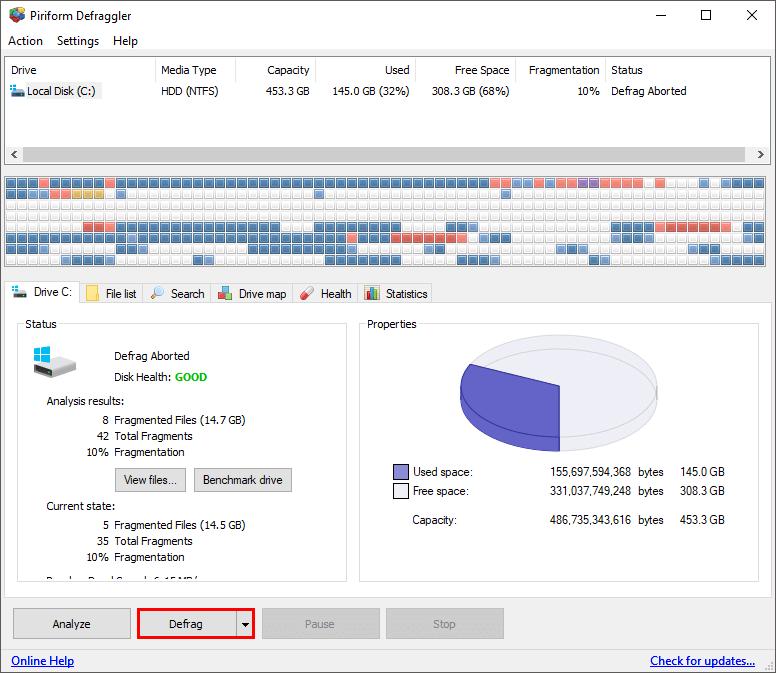Click the Capacity column header
The image size is (776, 673).
click(276, 70)
